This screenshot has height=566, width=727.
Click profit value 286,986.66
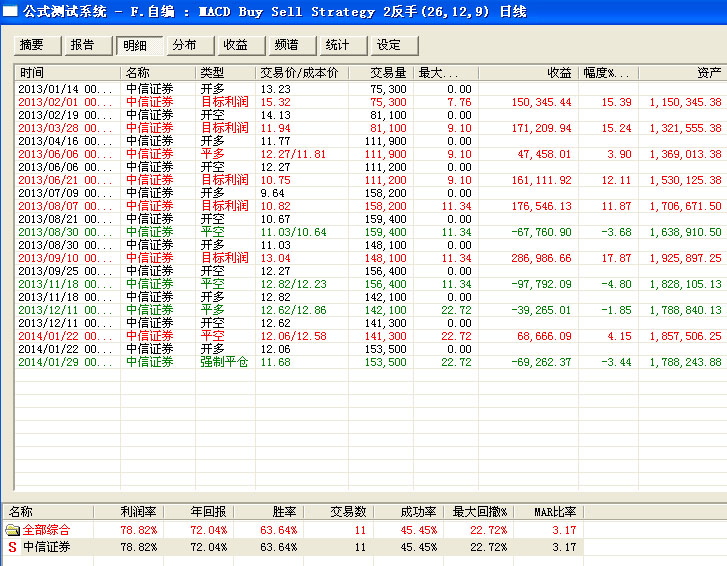[x=541, y=258]
